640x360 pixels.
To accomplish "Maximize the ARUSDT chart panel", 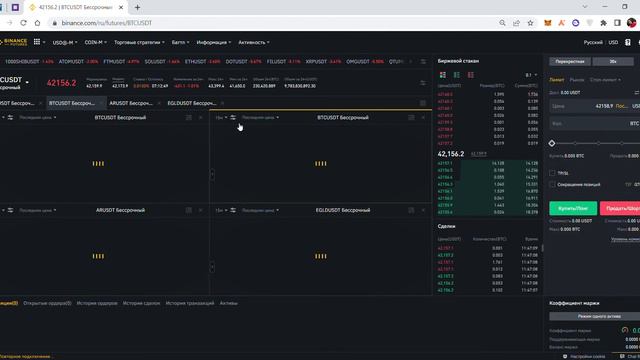I will (189, 210).
